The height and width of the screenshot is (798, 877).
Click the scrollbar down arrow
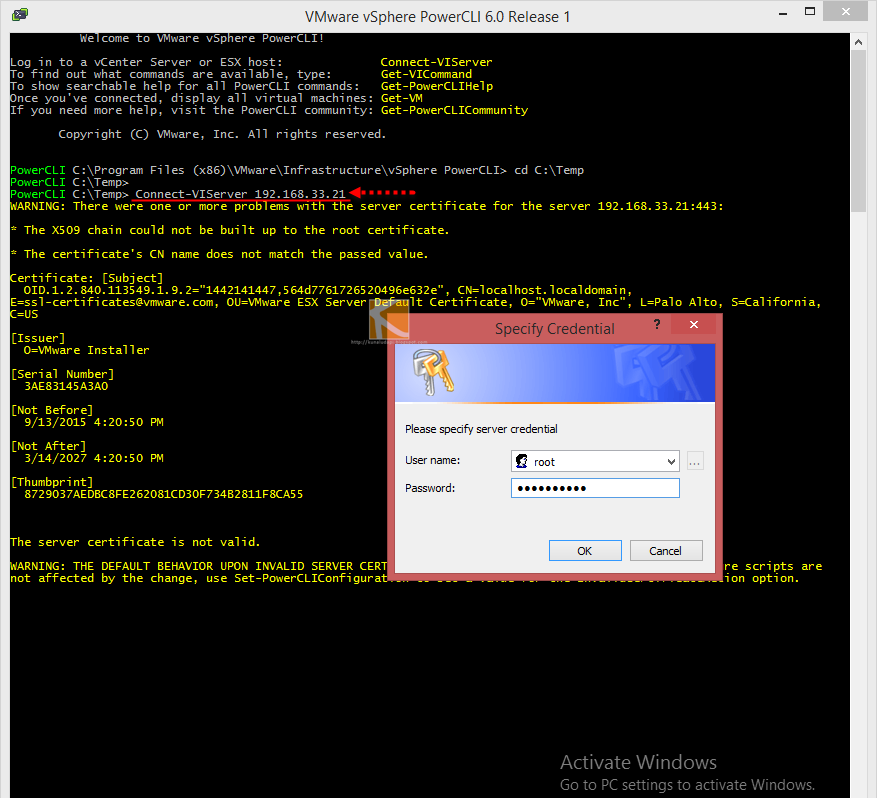pyautogui.click(x=858, y=789)
